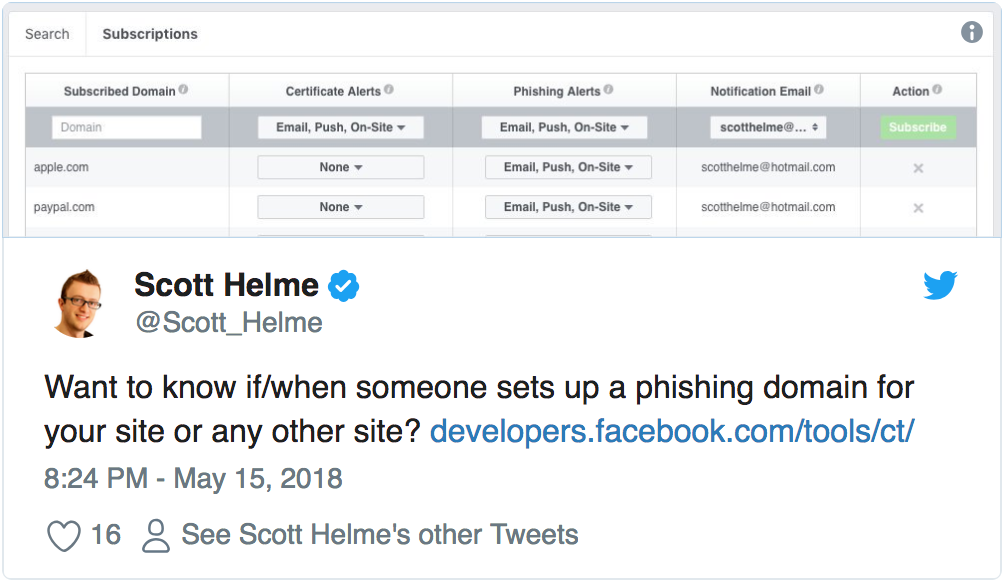Select the Subscriptions tab
The image size is (1004, 580).
150,34
